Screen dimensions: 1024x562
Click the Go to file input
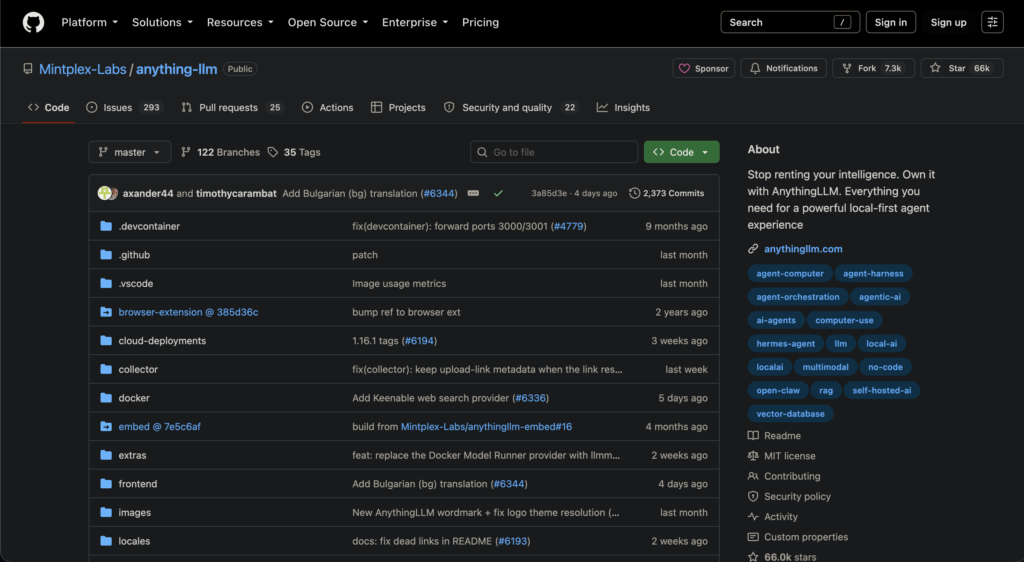point(554,152)
